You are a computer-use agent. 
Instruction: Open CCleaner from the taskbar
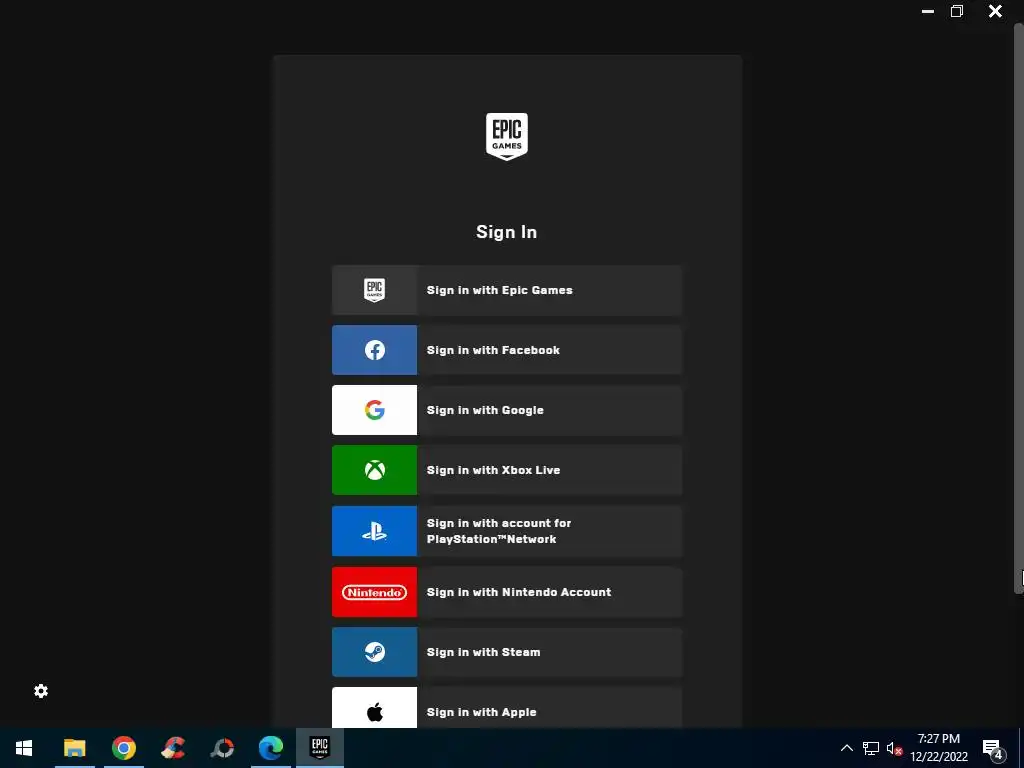(173, 748)
